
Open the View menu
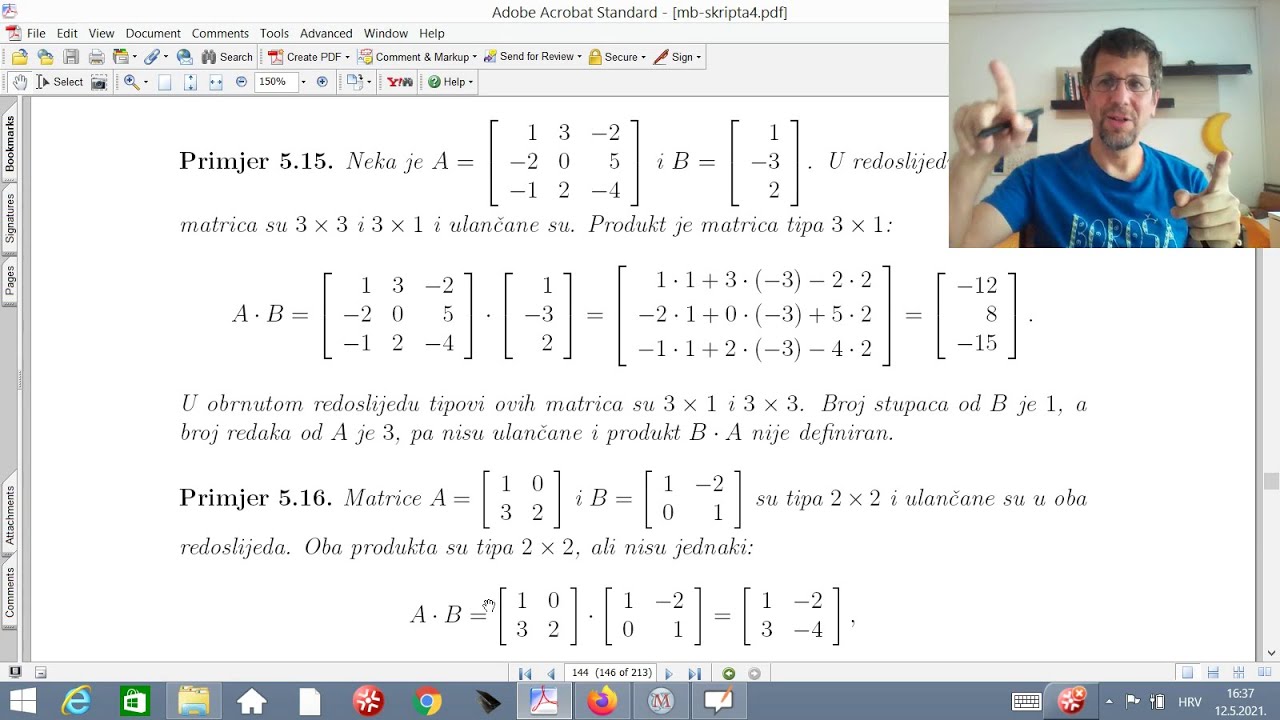pos(101,33)
